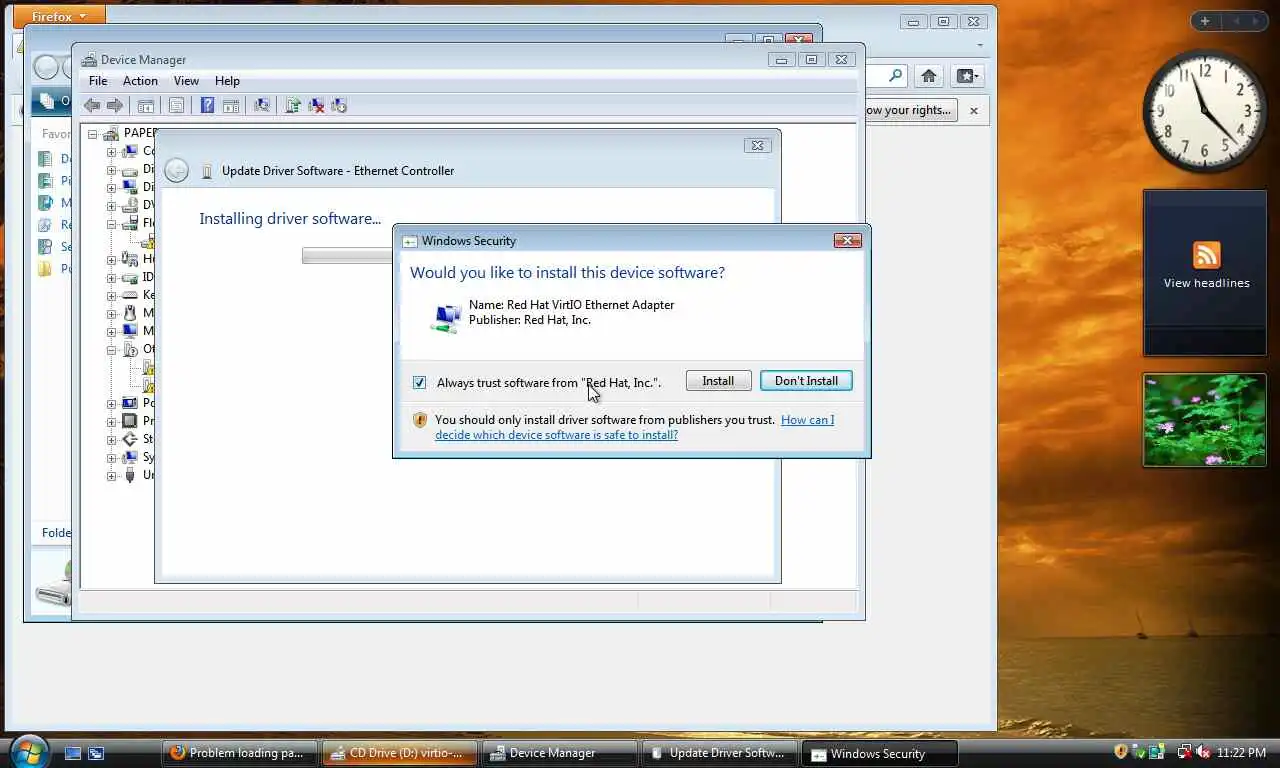Expand the Processors category node
This screenshot has height=768, width=1280.
(x=111, y=422)
